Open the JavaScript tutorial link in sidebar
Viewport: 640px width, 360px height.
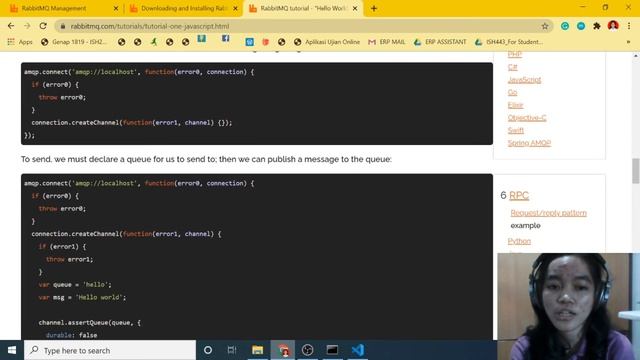coord(524,80)
